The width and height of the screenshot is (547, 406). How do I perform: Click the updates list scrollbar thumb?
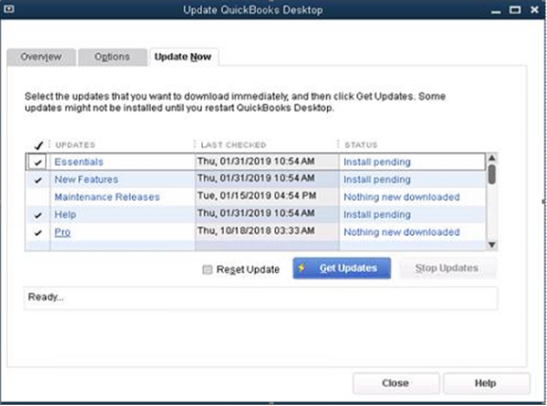point(492,174)
